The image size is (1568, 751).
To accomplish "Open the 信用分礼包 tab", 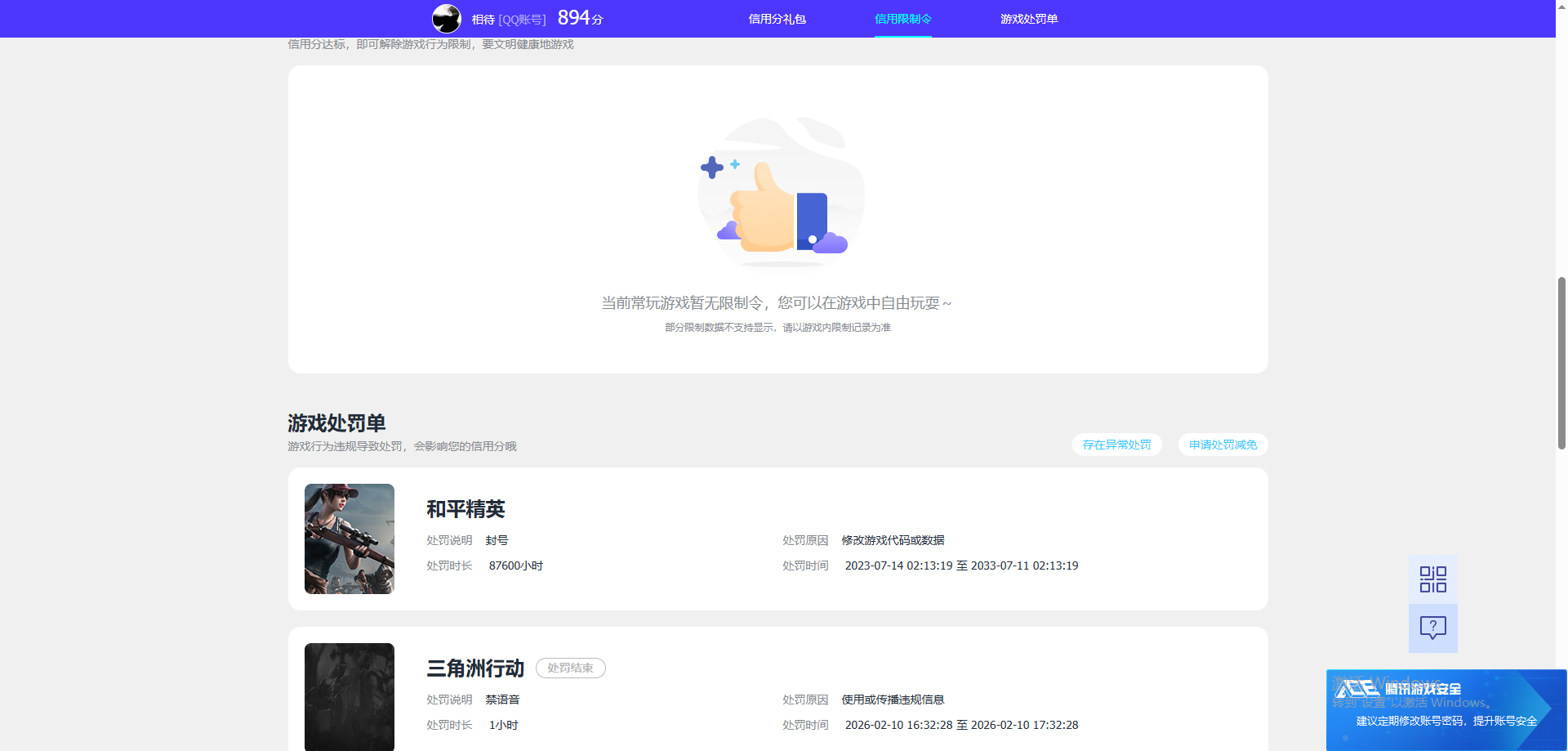I will [777, 19].
